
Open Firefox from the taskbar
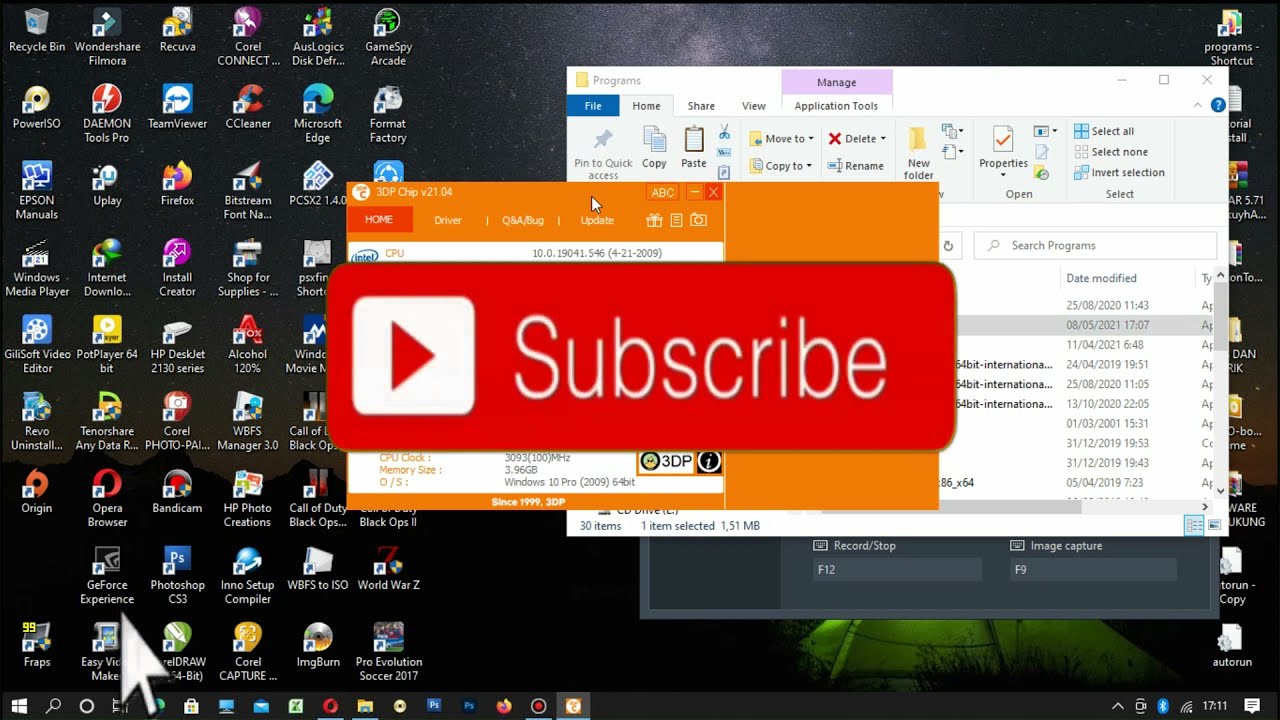click(x=504, y=706)
